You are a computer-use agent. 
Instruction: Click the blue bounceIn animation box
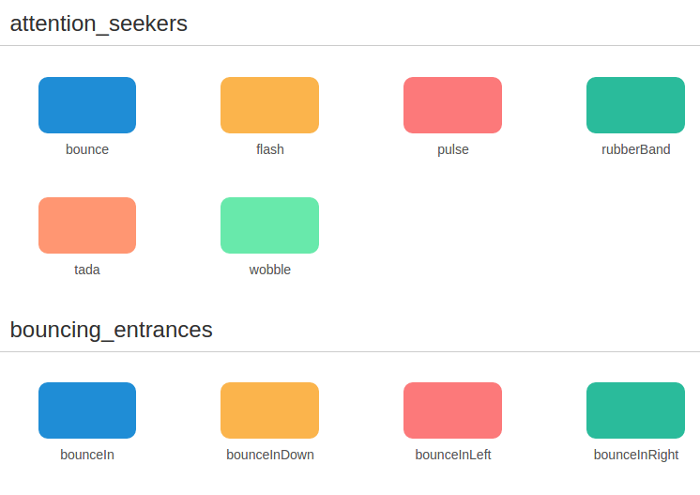click(87, 410)
